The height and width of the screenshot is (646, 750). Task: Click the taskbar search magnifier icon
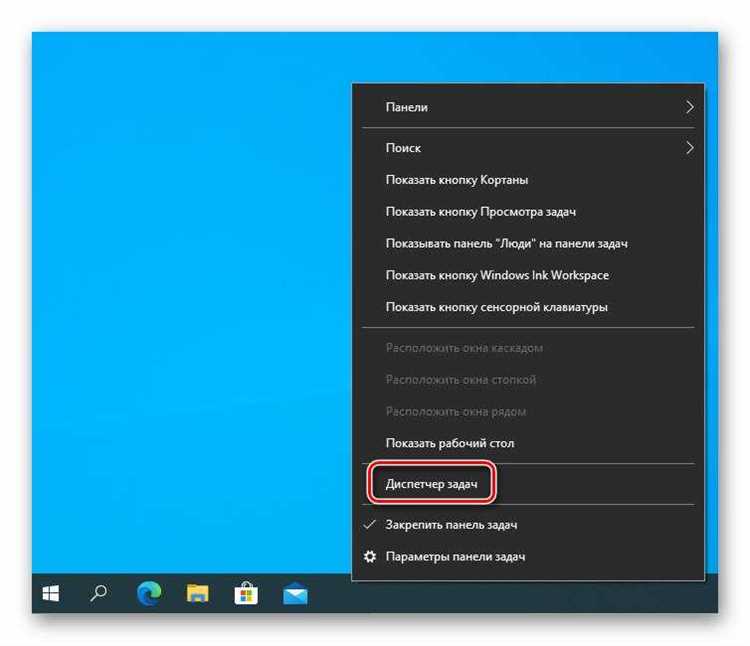coord(99,594)
